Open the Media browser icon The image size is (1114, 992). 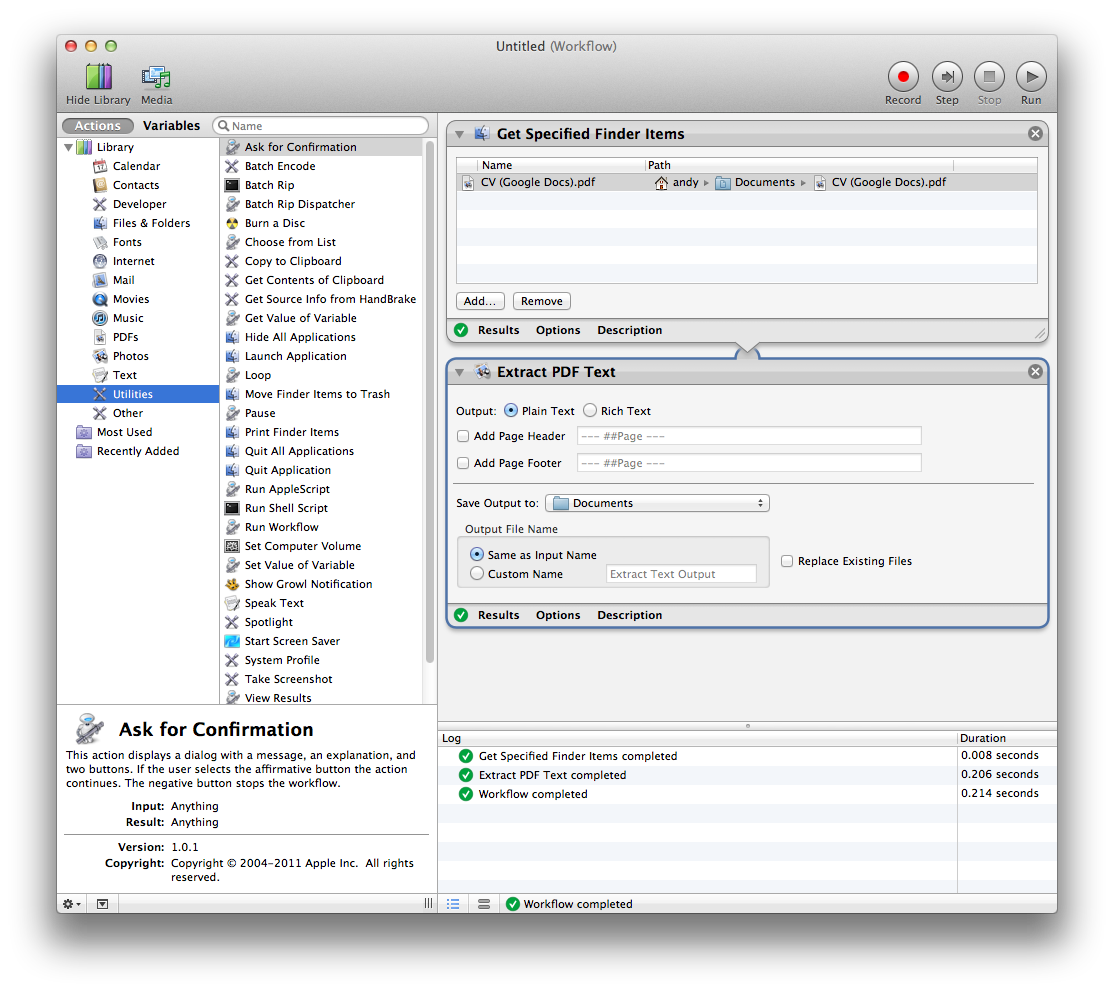(x=156, y=77)
